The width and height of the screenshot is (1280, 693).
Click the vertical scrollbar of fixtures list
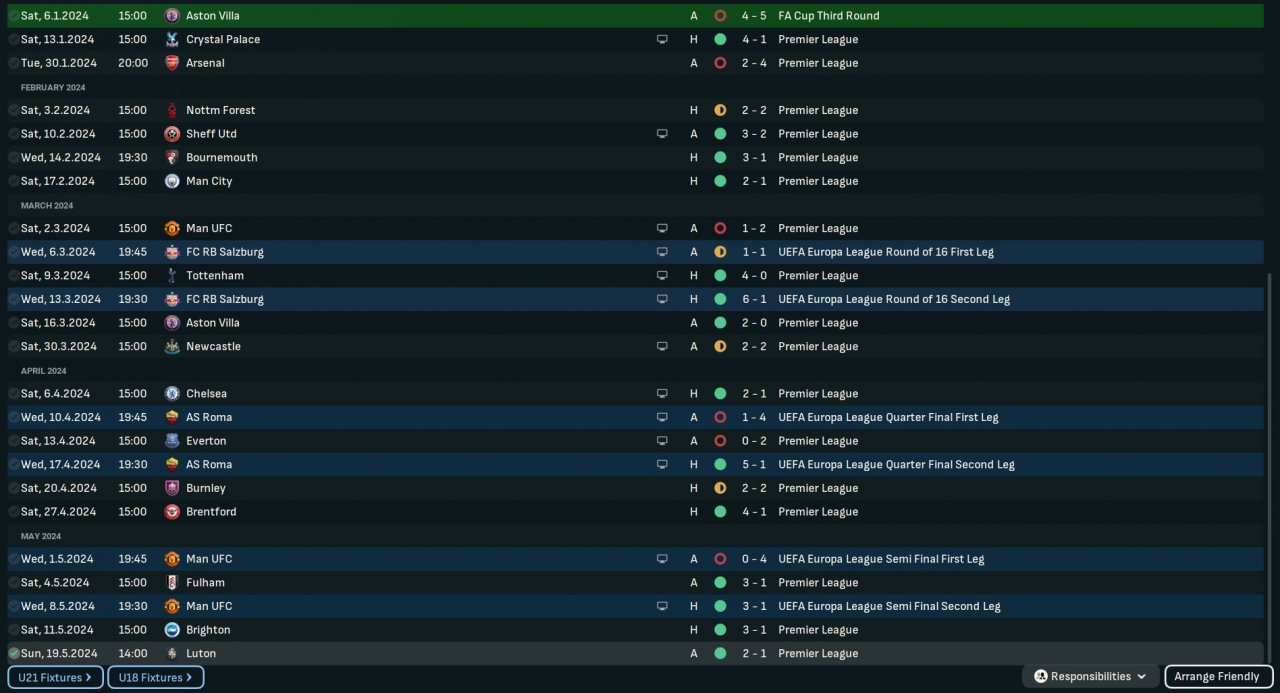tap(1270, 460)
